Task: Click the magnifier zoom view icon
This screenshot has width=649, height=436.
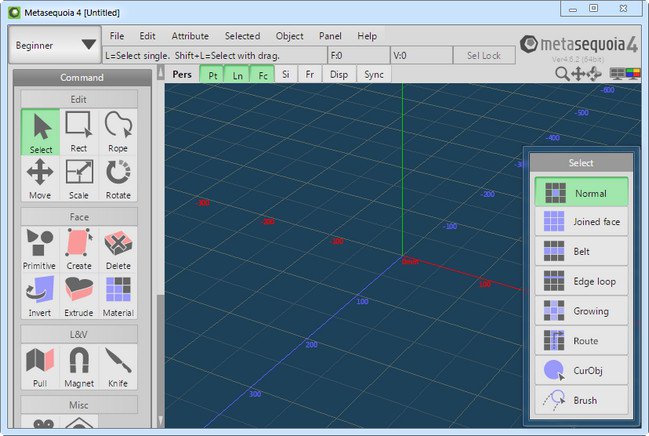Action: (562, 74)
